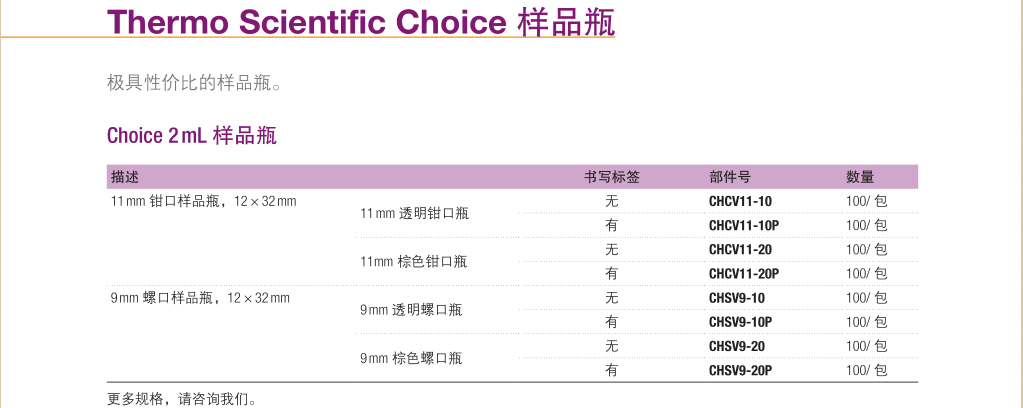The height and width of the screenshot is (408, 1023).
Task: Click the 9 mm 棕色螺口瓶 cell
Action: (x=411, y=358)
